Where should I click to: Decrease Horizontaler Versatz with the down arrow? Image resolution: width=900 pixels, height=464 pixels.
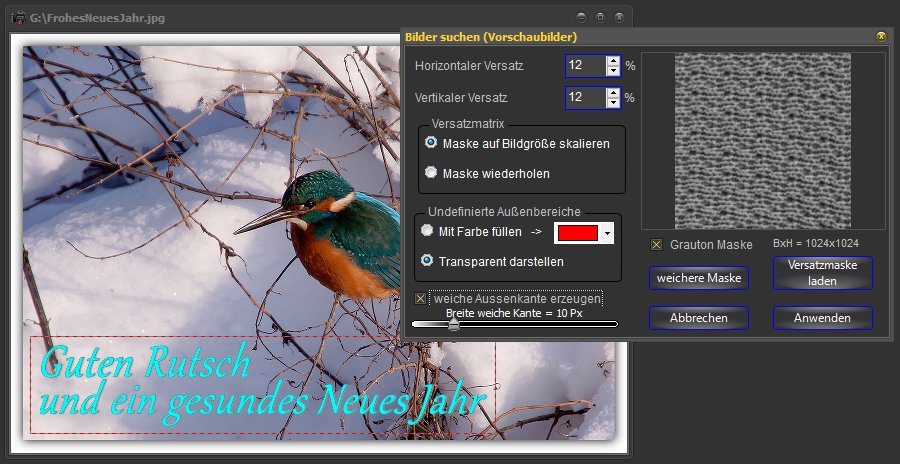pyautogui.click(x=614, y=71)
